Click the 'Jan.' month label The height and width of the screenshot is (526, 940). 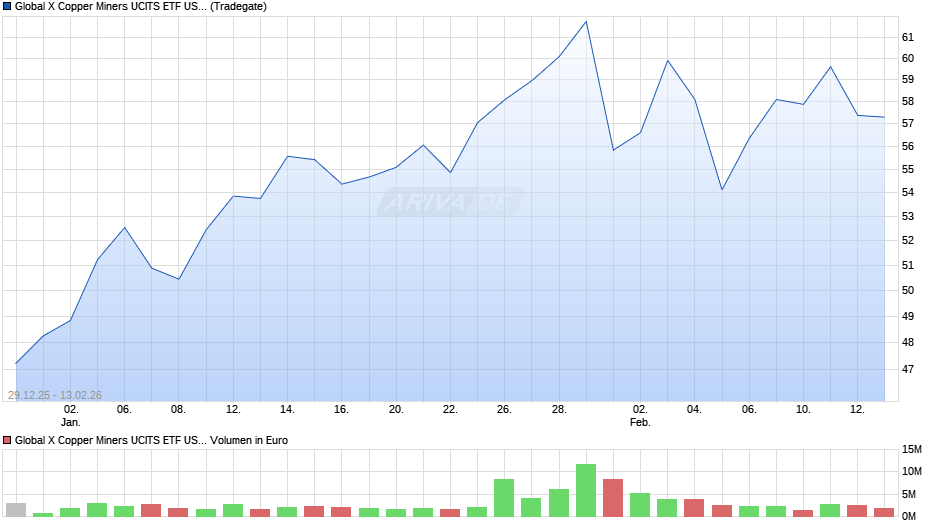71,422
